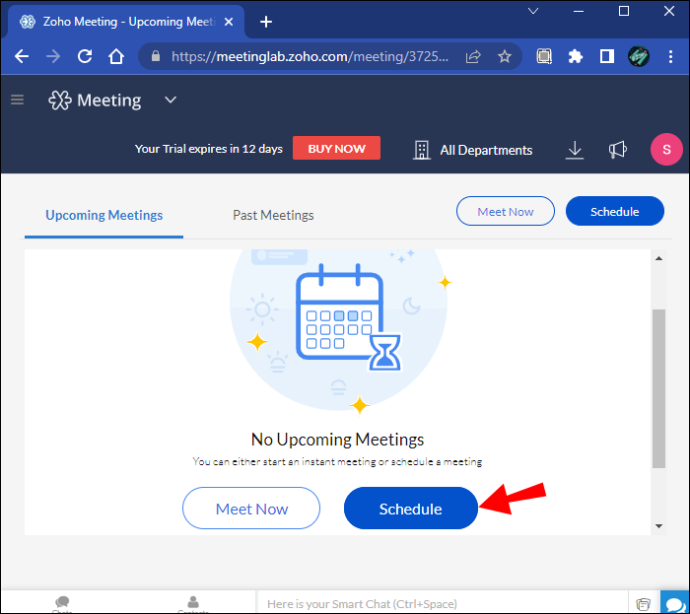Close the Zoho Meeting browser tab
The image size is (690, 614).
228,22
